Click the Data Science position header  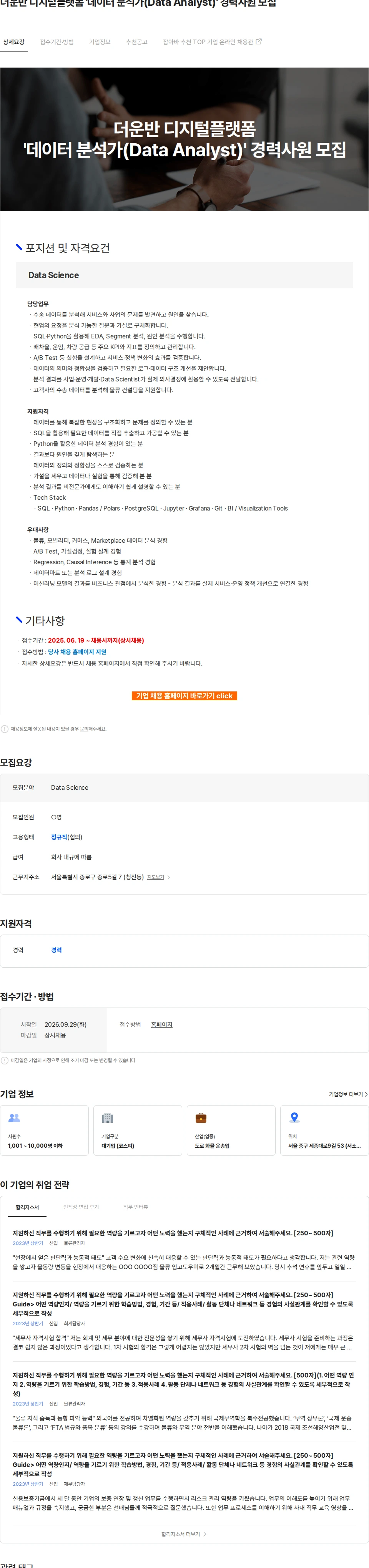click(184, 275)
